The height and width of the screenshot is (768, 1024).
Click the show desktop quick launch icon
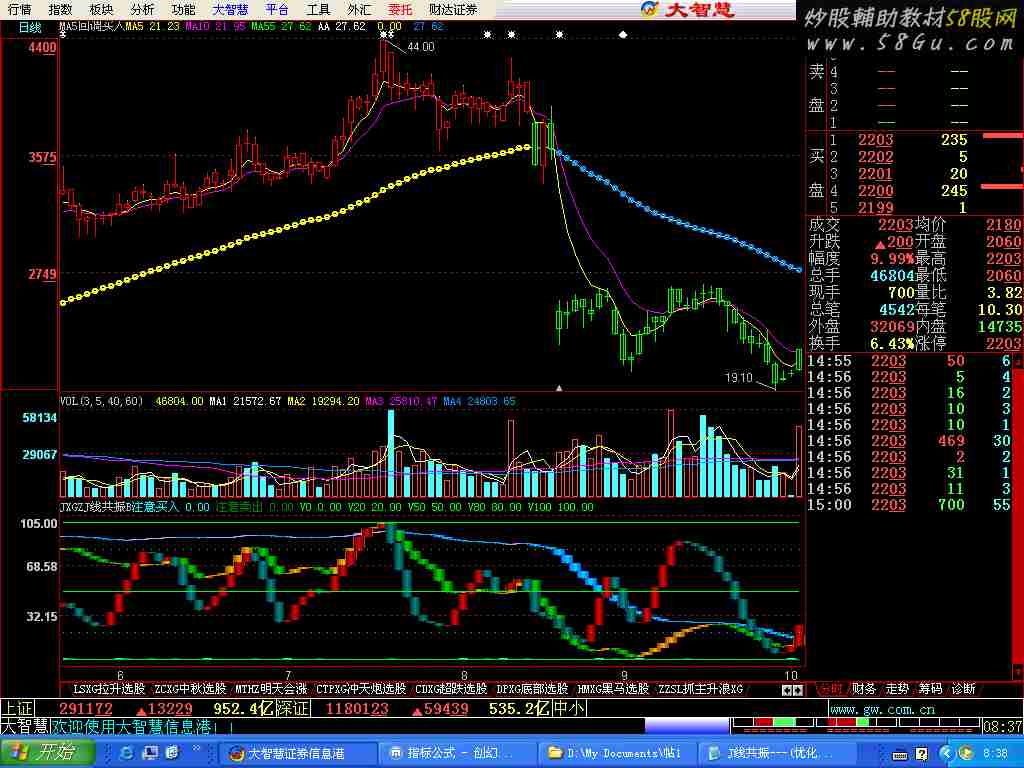coord(150,753)
